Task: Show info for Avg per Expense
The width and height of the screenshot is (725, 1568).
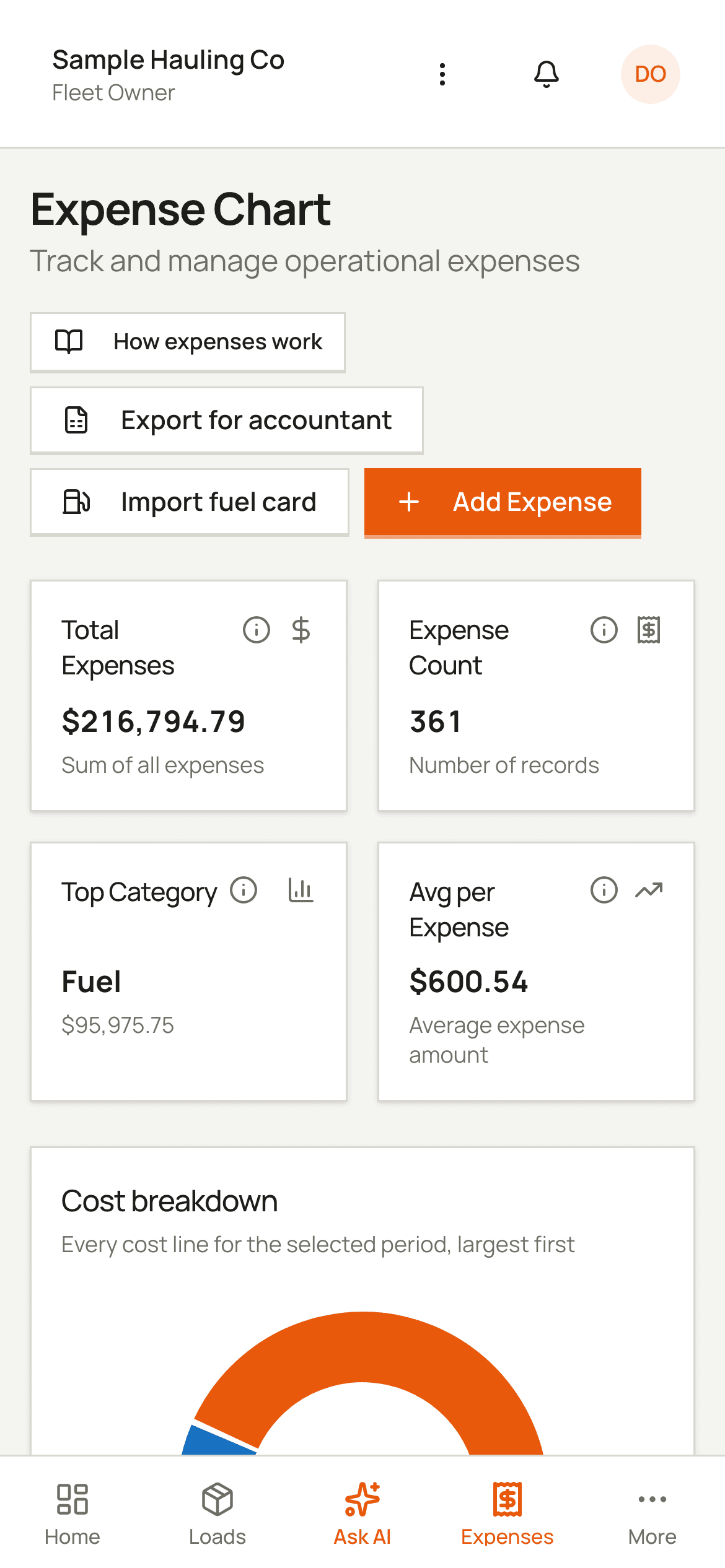Action: [x=604, y=891]
